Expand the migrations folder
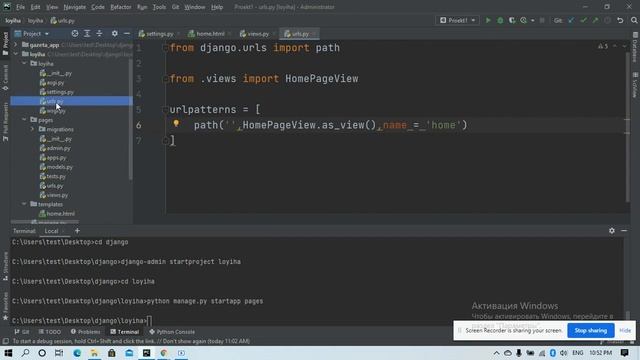 pyautogui.click(x=33, y=129)
